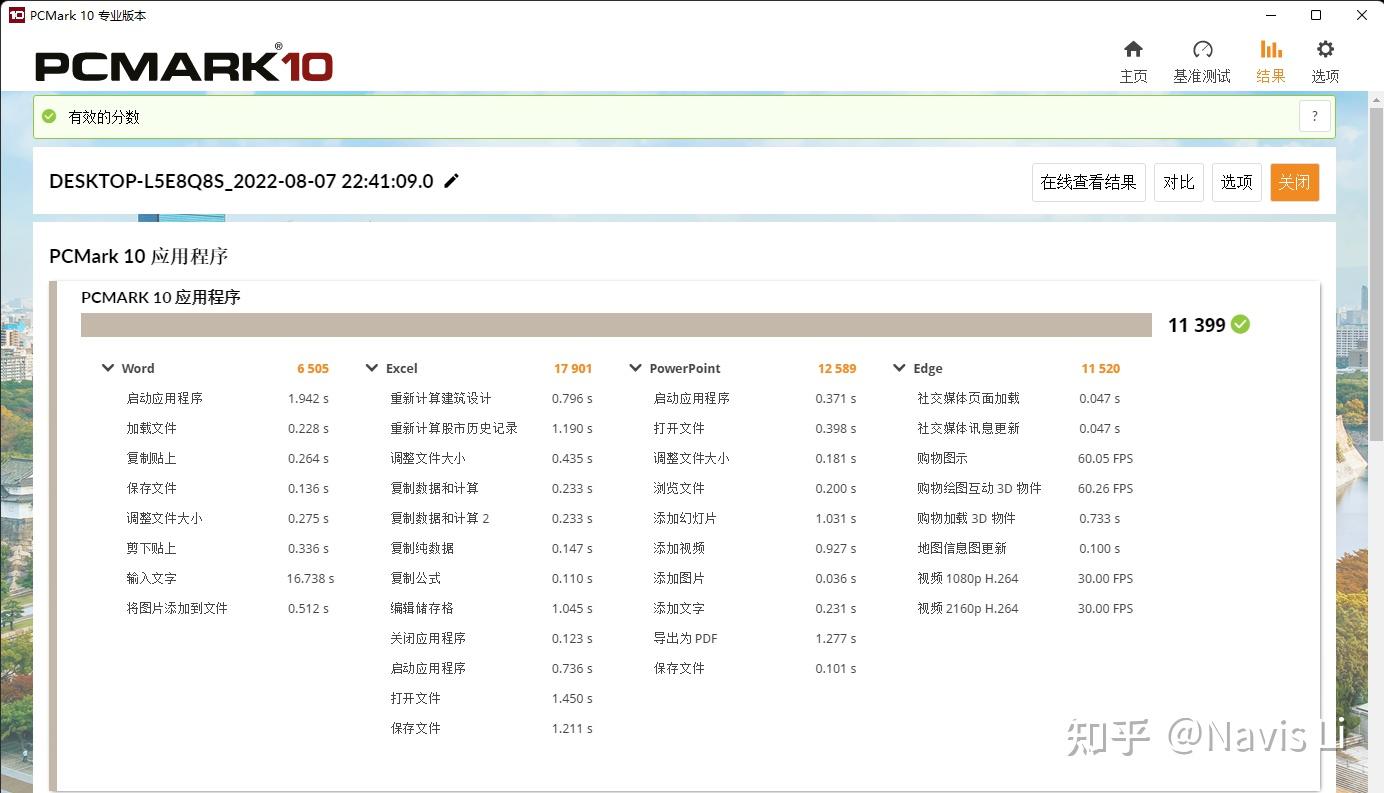Click Edge 社交媒体页面加载 row label
This screenshot has width=1384, height=793.
pos(969,398)
